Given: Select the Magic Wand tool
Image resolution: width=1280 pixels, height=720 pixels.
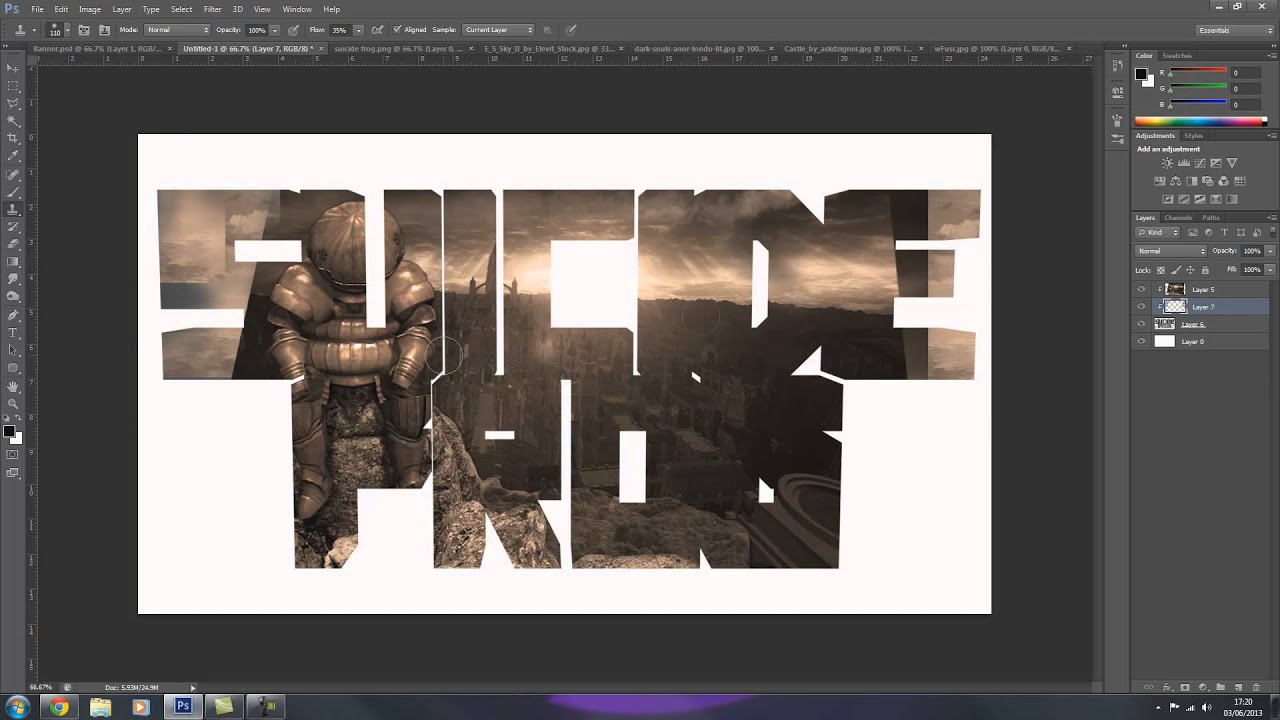Looking at the screenshot, I should (x=13, y=121).
